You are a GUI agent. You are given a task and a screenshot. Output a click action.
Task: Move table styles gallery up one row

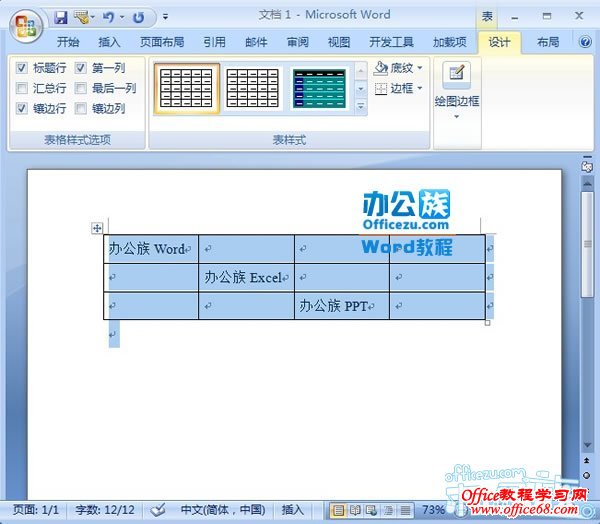point(360,71)
